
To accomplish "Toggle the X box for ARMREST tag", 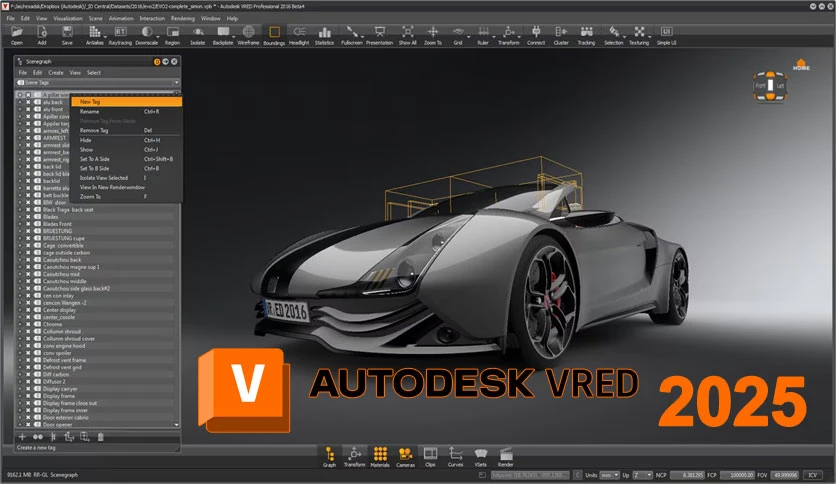I will click(28, 138).
